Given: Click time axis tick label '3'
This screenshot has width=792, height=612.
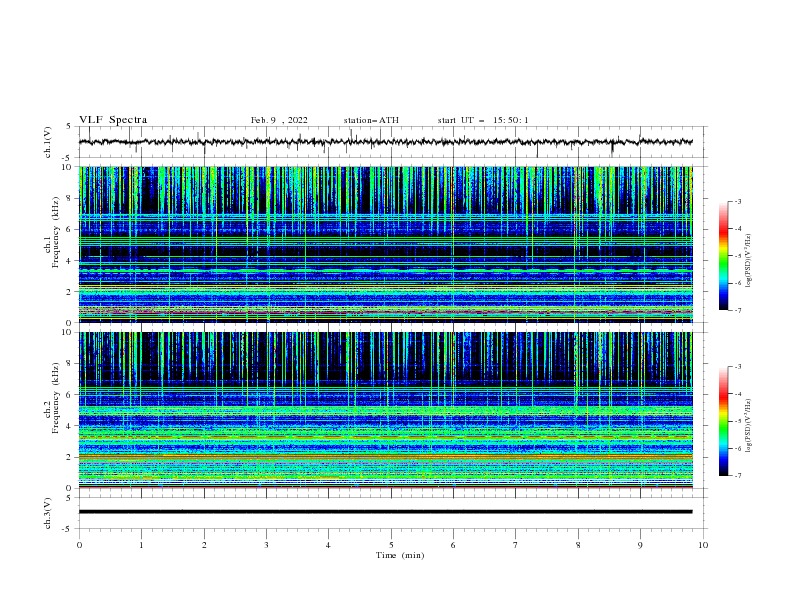Looking at the screenshot, I should tap(266, 545).
